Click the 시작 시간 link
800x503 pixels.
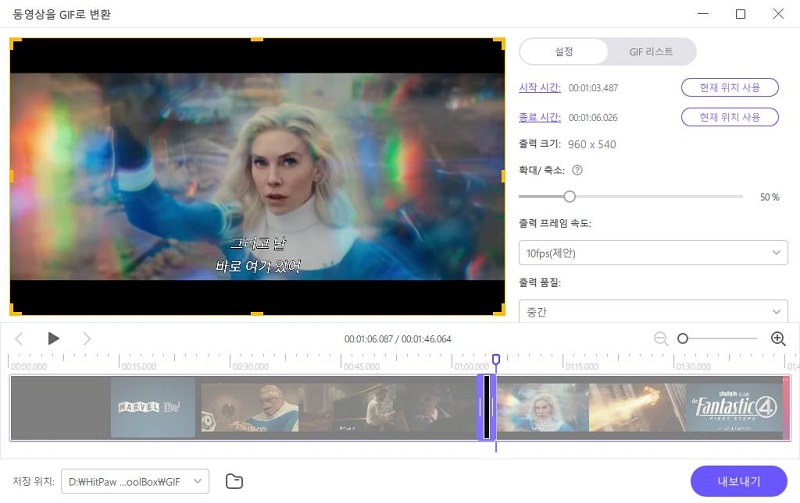539,88
